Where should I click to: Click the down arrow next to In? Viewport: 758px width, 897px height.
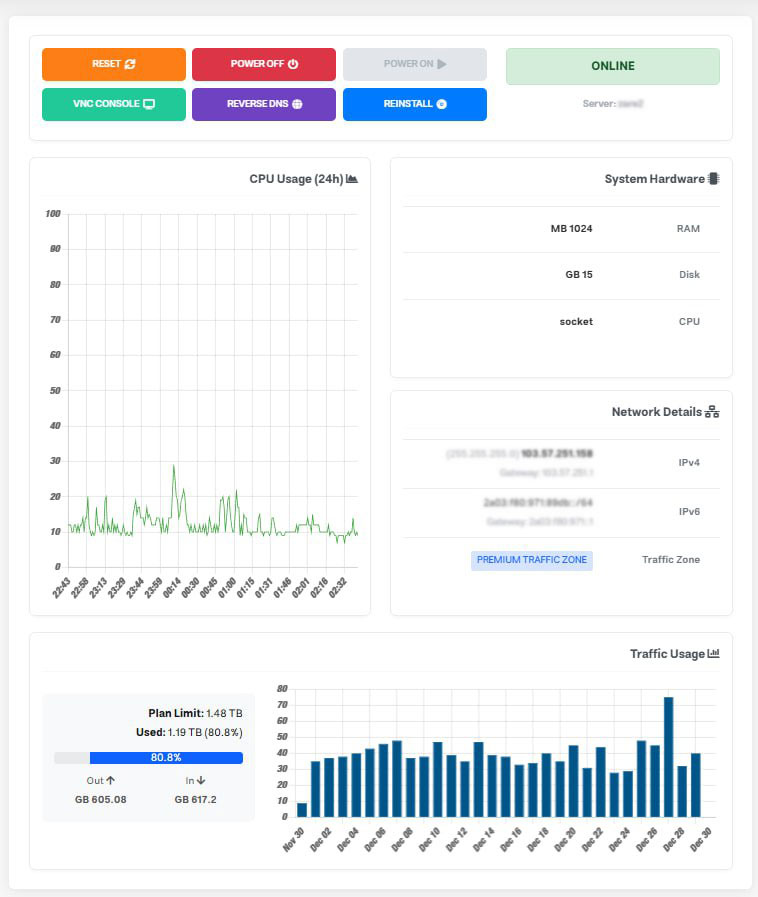point(201,780)
